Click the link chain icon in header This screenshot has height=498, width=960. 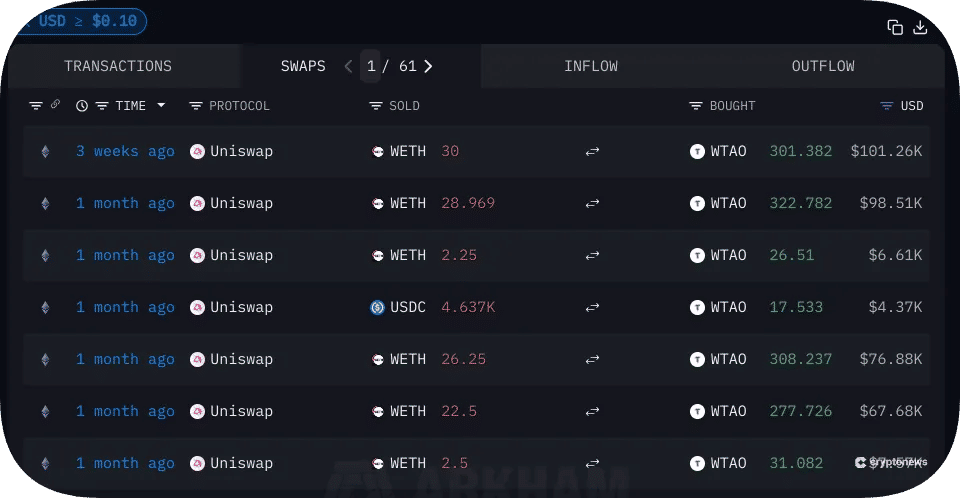point(55,104)
